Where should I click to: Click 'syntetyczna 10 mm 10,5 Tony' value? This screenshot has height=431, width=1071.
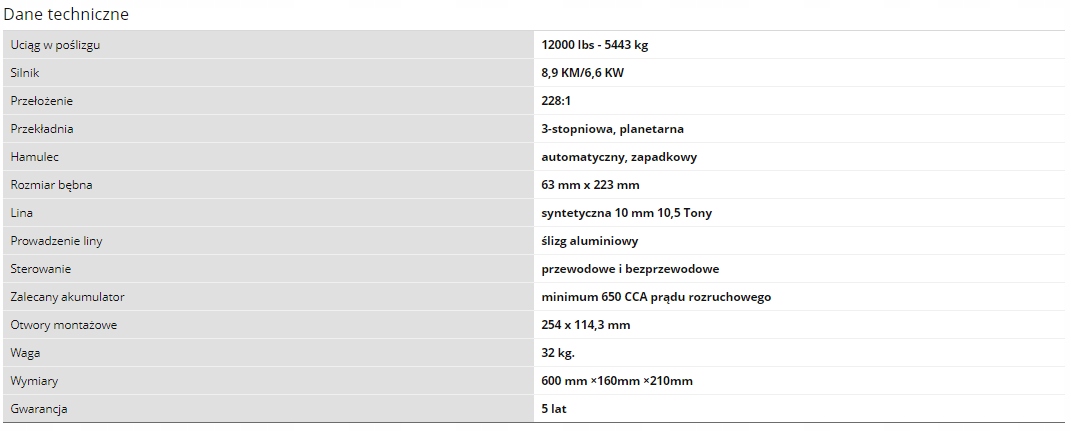coord(626,213)
